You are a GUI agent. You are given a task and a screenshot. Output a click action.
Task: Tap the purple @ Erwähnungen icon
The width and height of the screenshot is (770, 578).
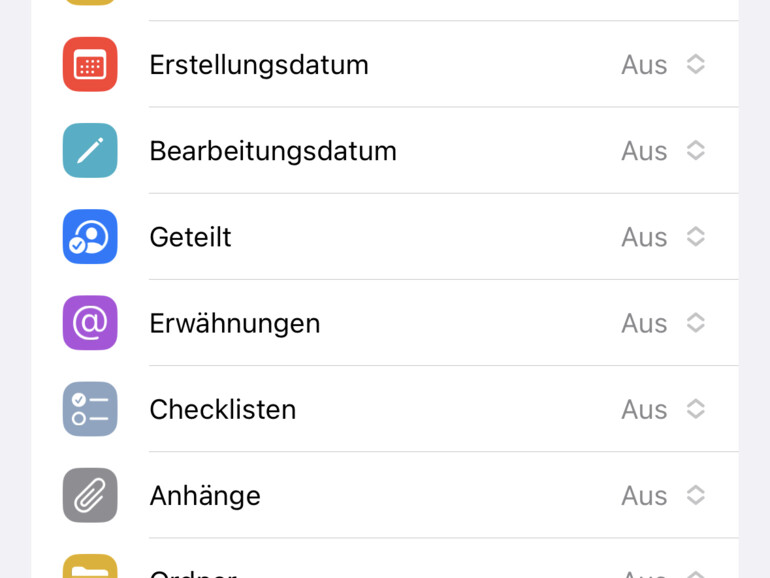pyautogui.click(x=90, y=323)
